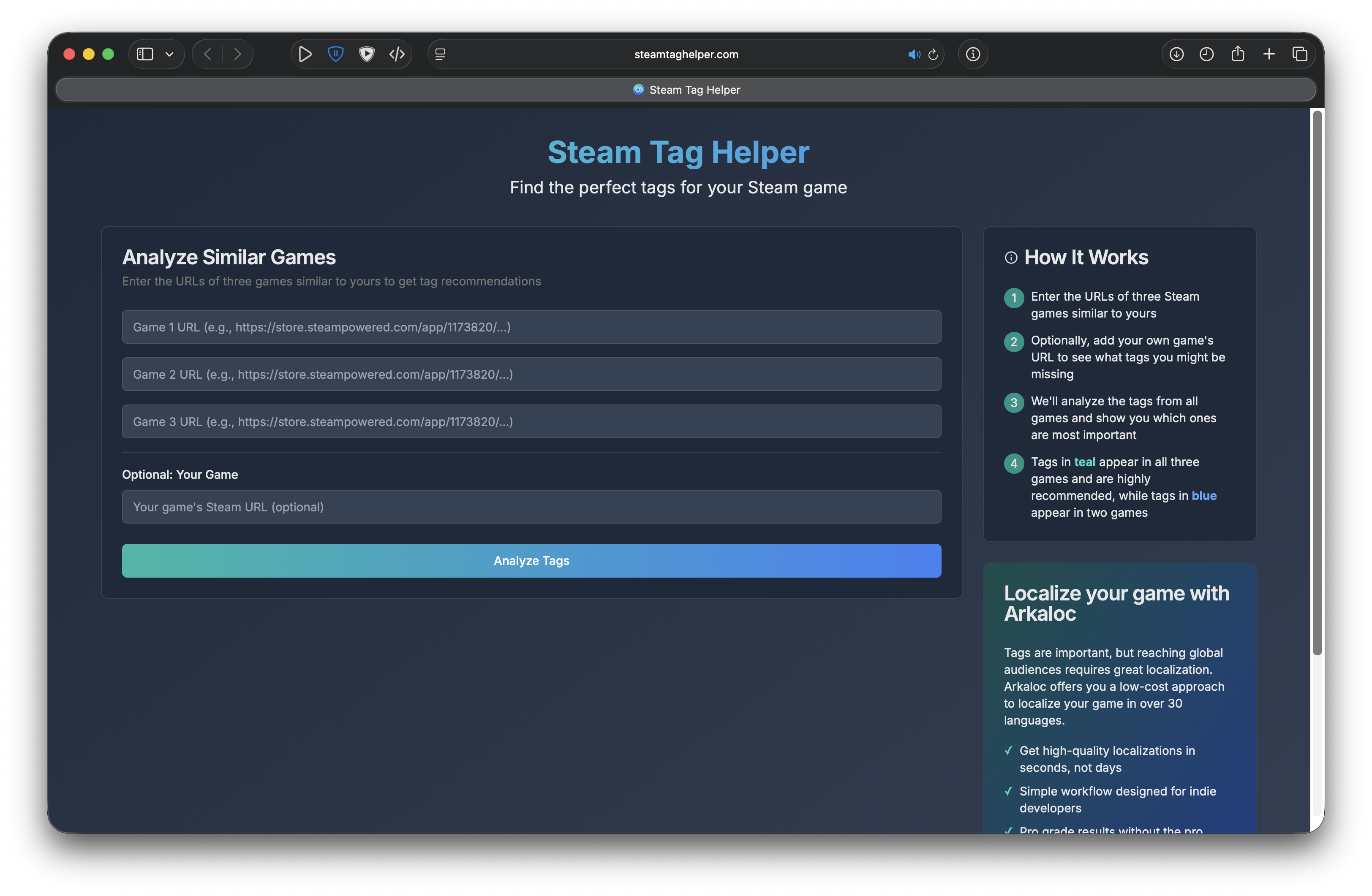The width and height of the screenshot is (1372, 896).
Task: Focus the Game 2 URL field
Action: pyautogui.click(x=531, y=375)
